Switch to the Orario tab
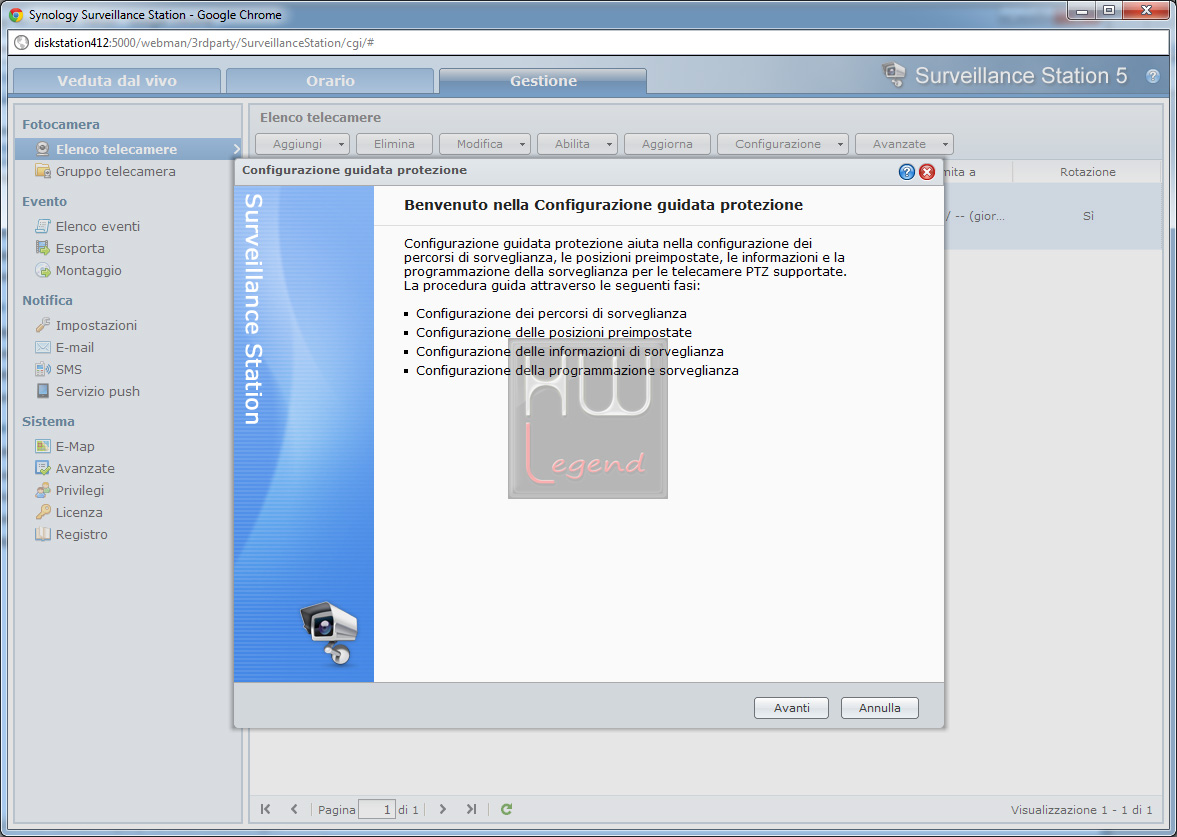Viewport: 1177px width, 837px height. click(330, 81)
